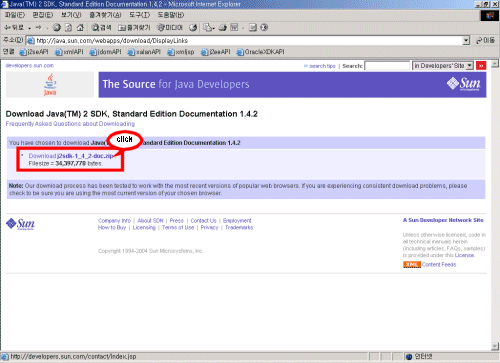Click the scrollbar down arrow
The width and height of the screenshot is (500, 363).
click(495, 347)
